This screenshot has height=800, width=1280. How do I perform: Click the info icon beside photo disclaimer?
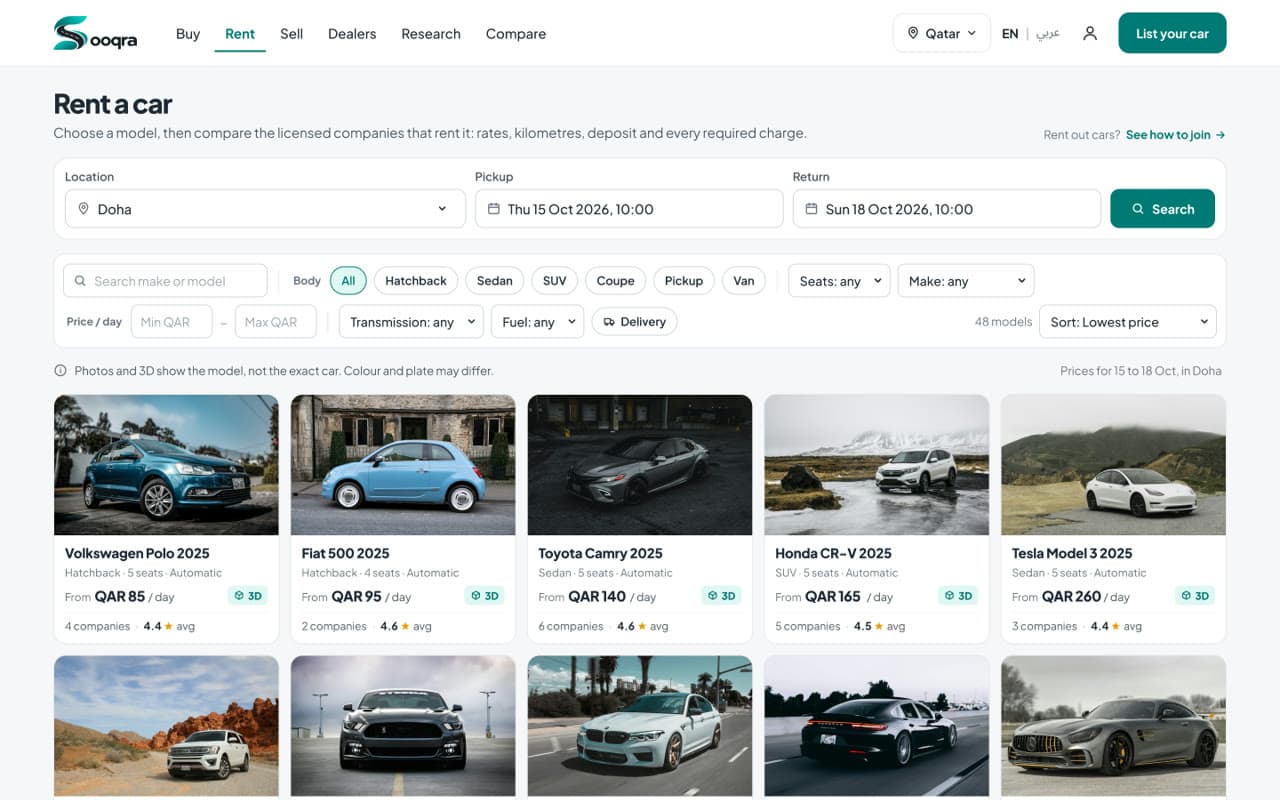[x=60, y=371]
